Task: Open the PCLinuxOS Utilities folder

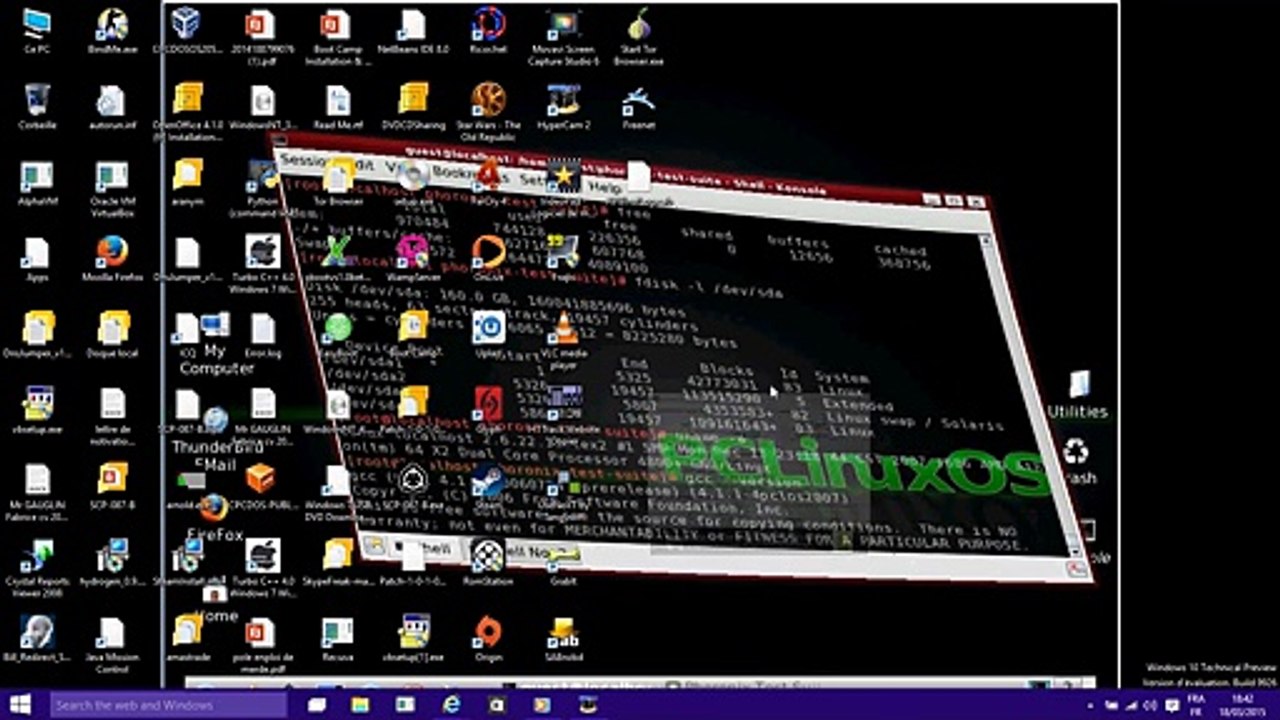Action: coord(1078,395)
